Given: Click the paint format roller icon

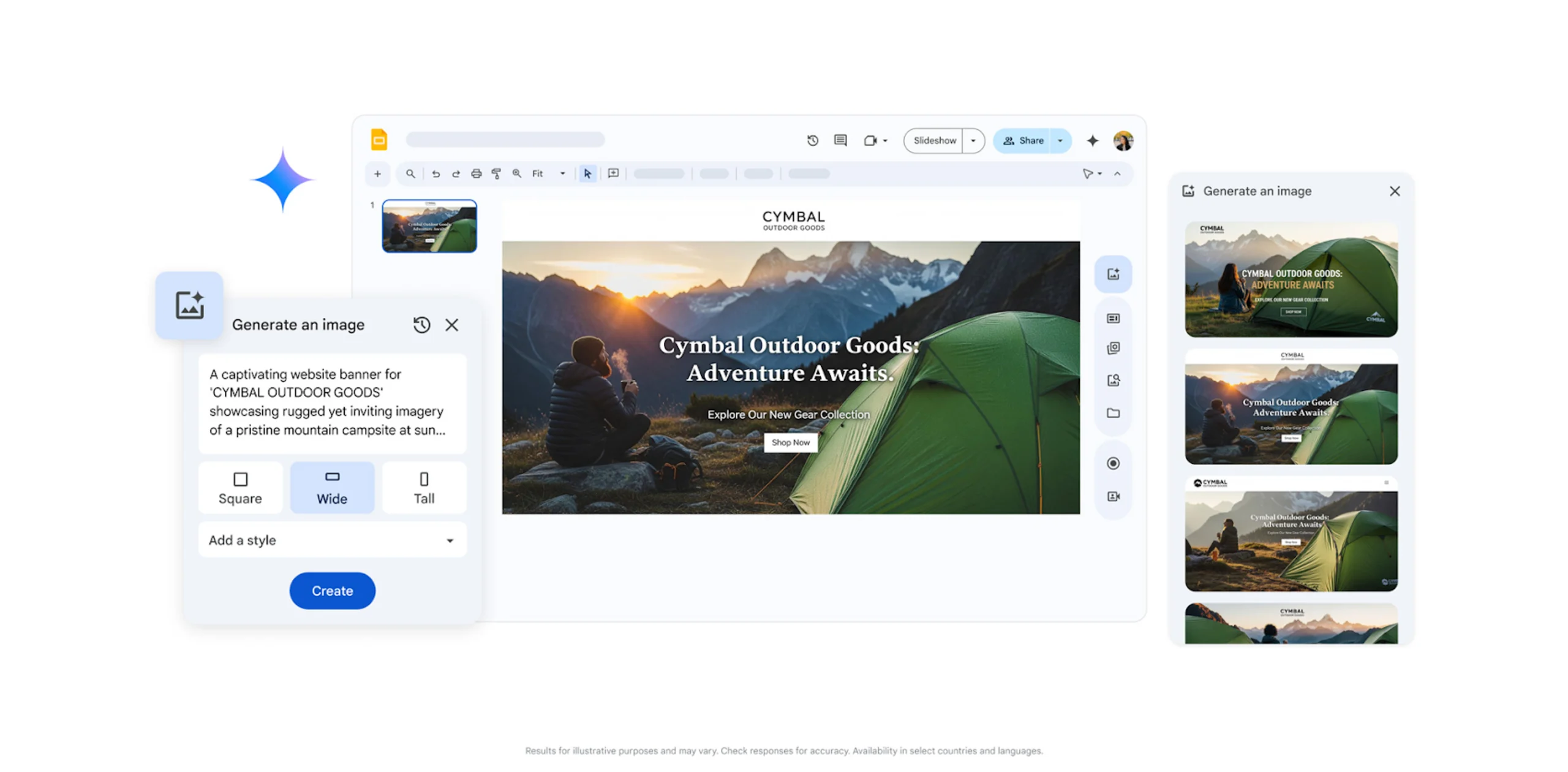Looking at the screenshot, I should click(x=496, y=174).
